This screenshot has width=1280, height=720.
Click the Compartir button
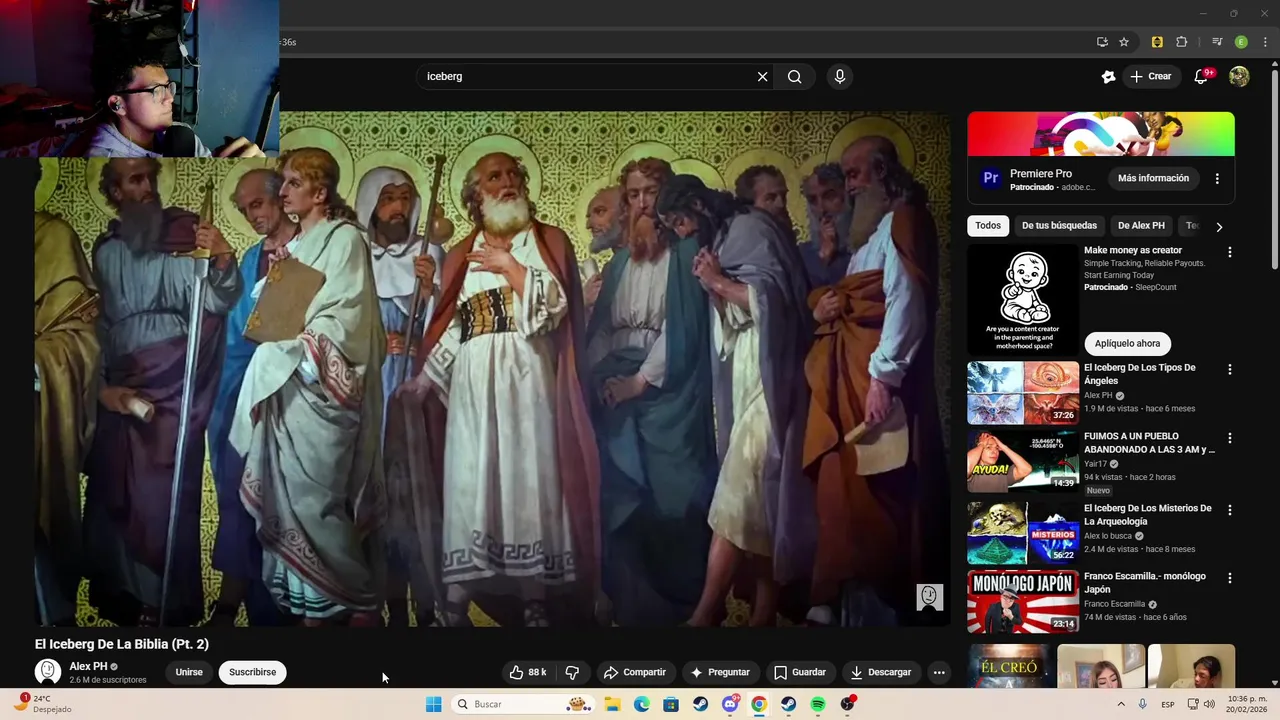click(635, 672)
